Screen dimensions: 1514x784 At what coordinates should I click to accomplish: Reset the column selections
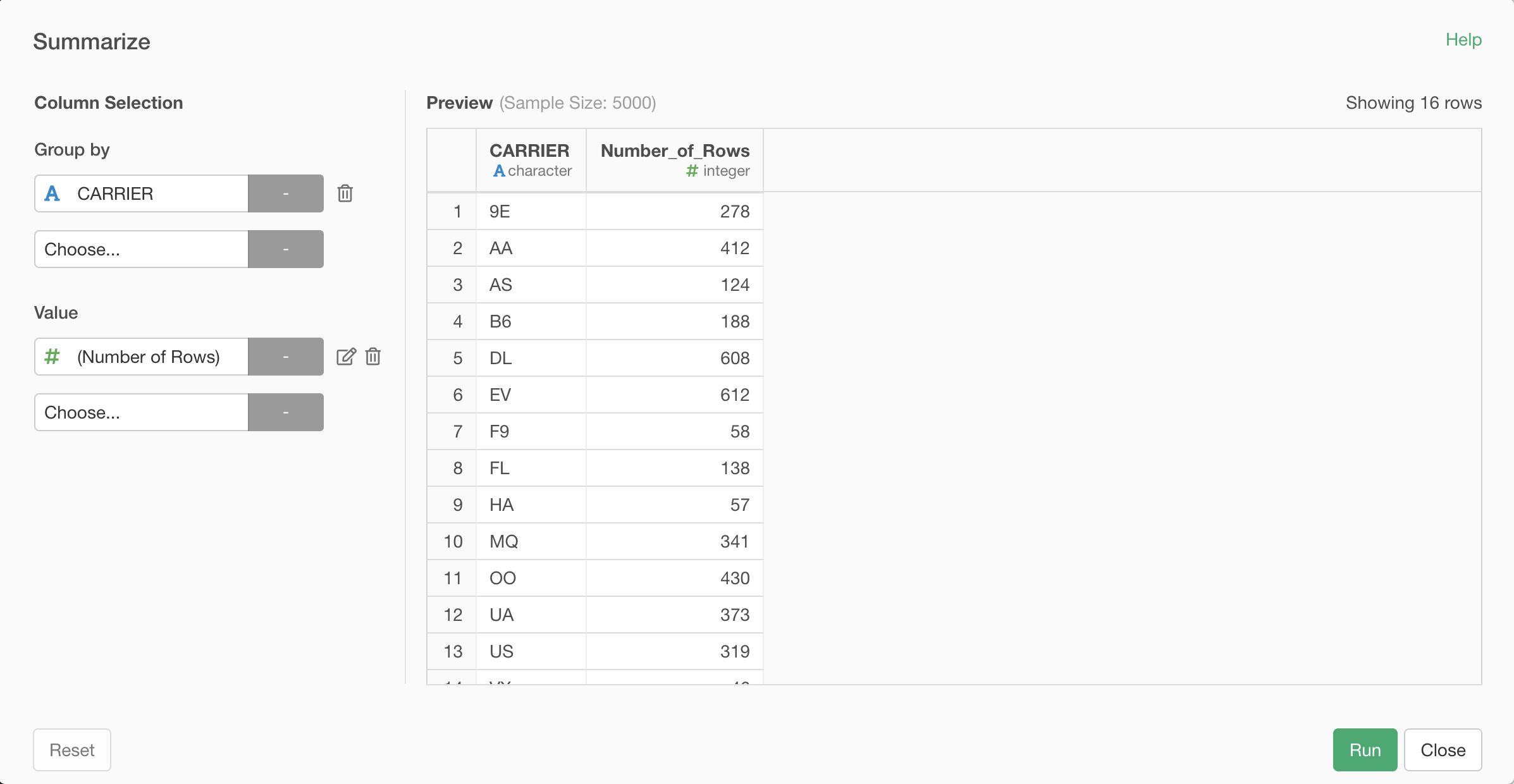click(72, 750)
